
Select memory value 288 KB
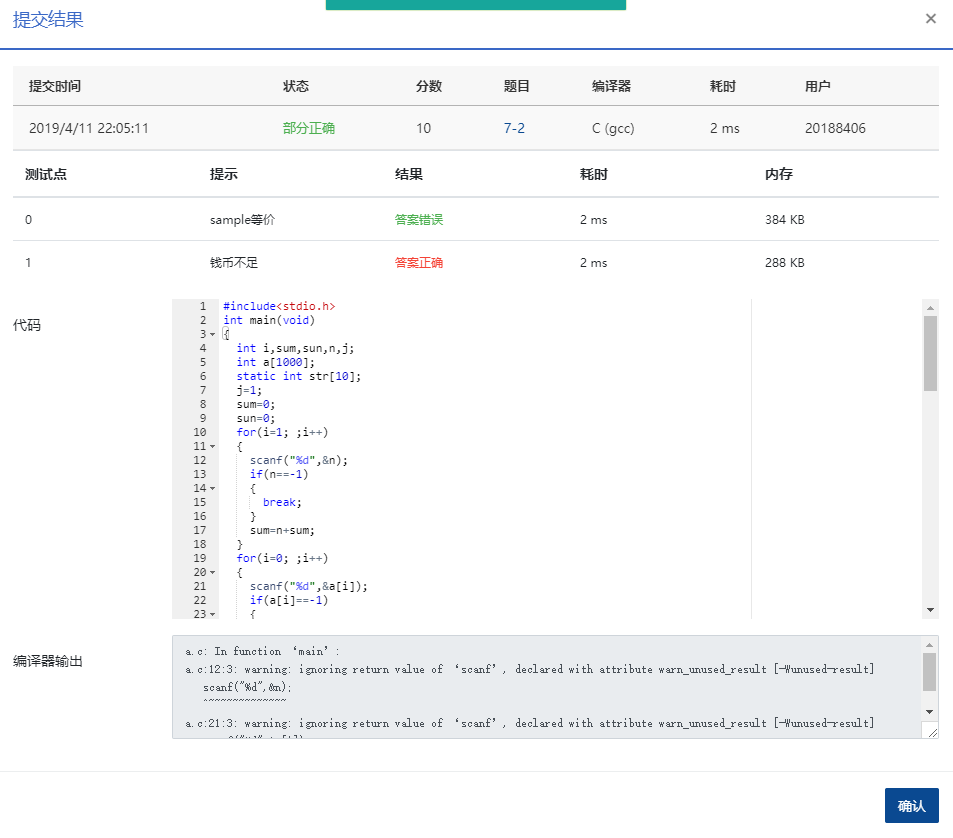tap(785, 263)
